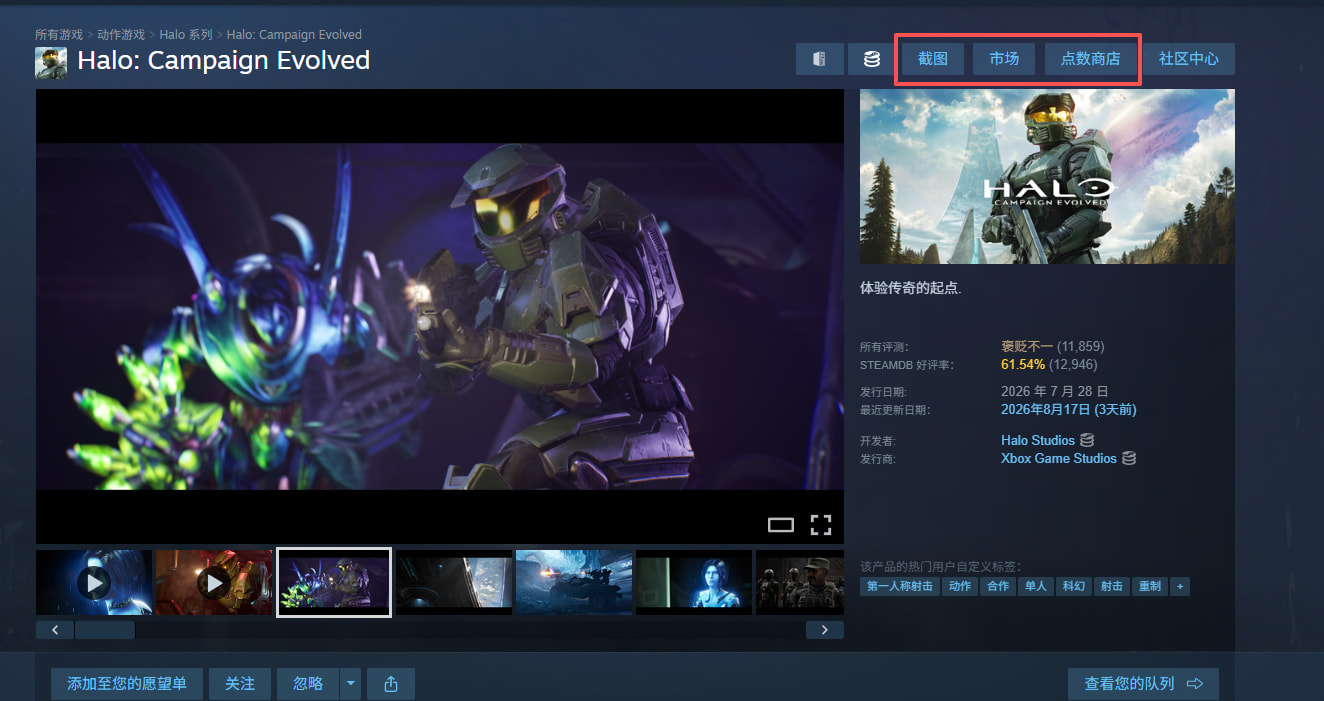The width and height of the screenshot is (1324, 701).
Task: Play the first trailer thumbnail with the ring
Action: [94, 582]
